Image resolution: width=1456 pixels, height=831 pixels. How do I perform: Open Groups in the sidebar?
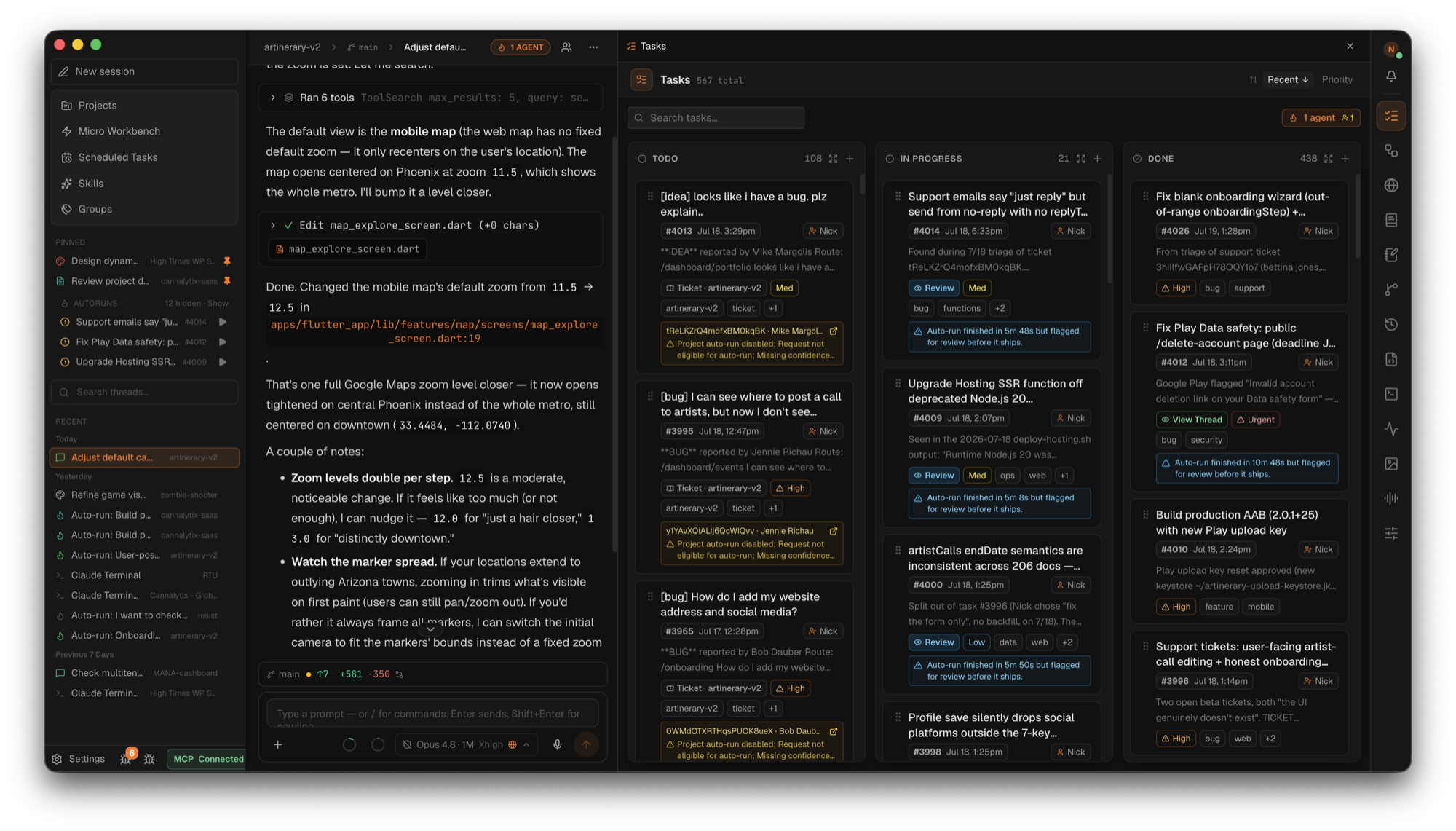pyautogui.click(x=145, y=209)
